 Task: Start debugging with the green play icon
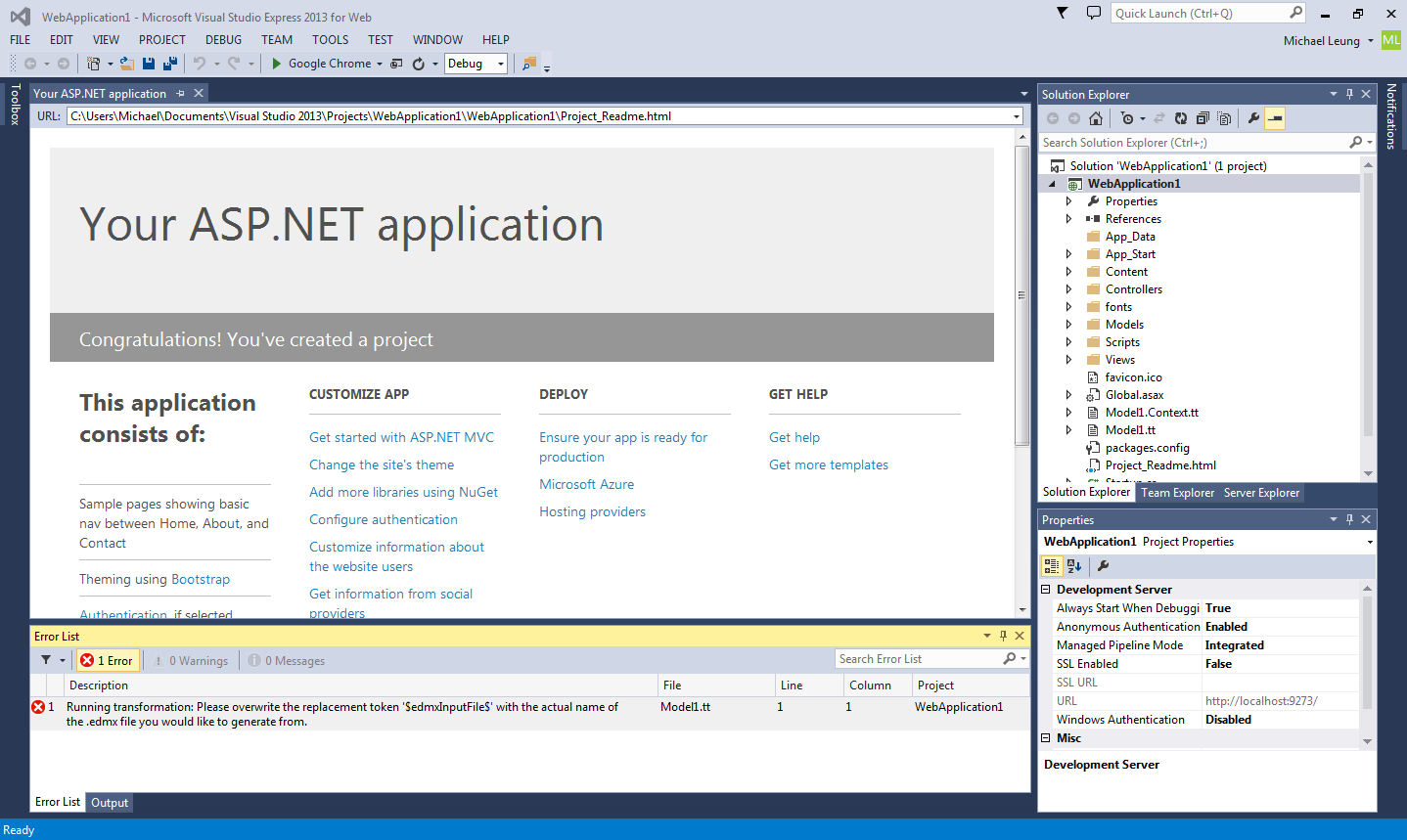(277, 64)
